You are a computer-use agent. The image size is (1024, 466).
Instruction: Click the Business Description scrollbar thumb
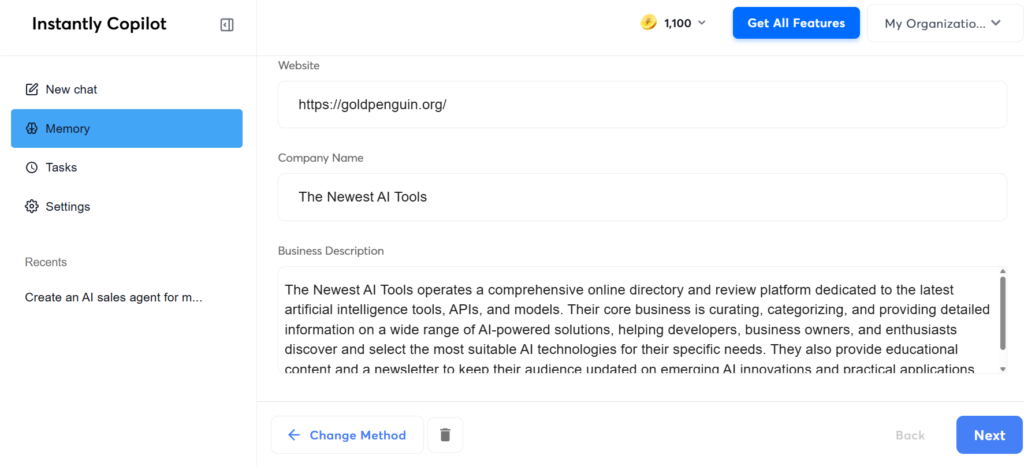pyautogui.click(x=1002, y=313)
